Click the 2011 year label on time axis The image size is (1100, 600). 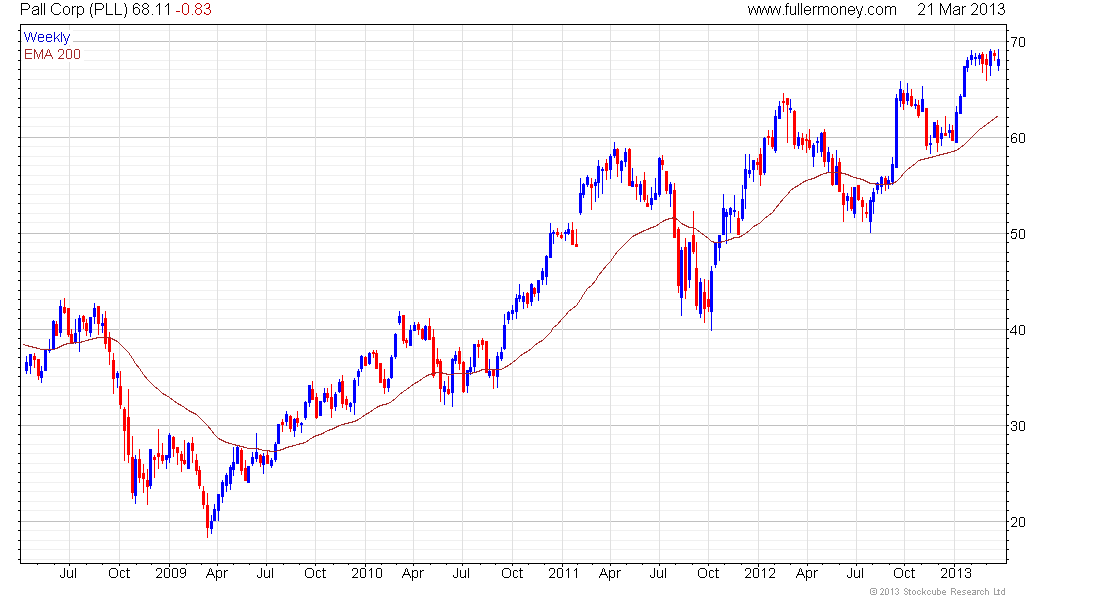tap(563, 573)
